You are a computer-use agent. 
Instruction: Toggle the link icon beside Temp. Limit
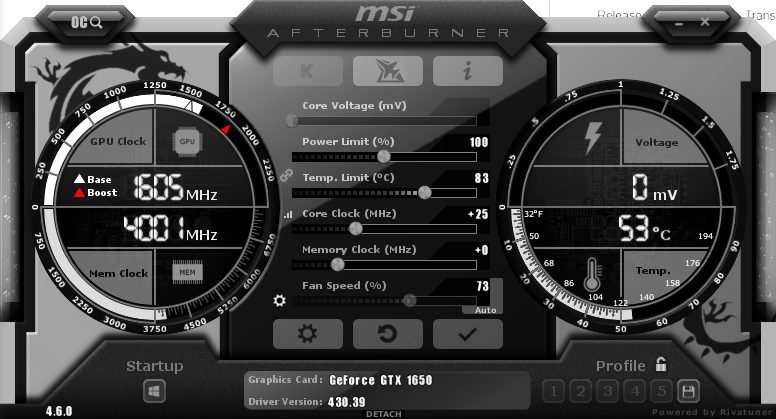[x=286, y=176]
